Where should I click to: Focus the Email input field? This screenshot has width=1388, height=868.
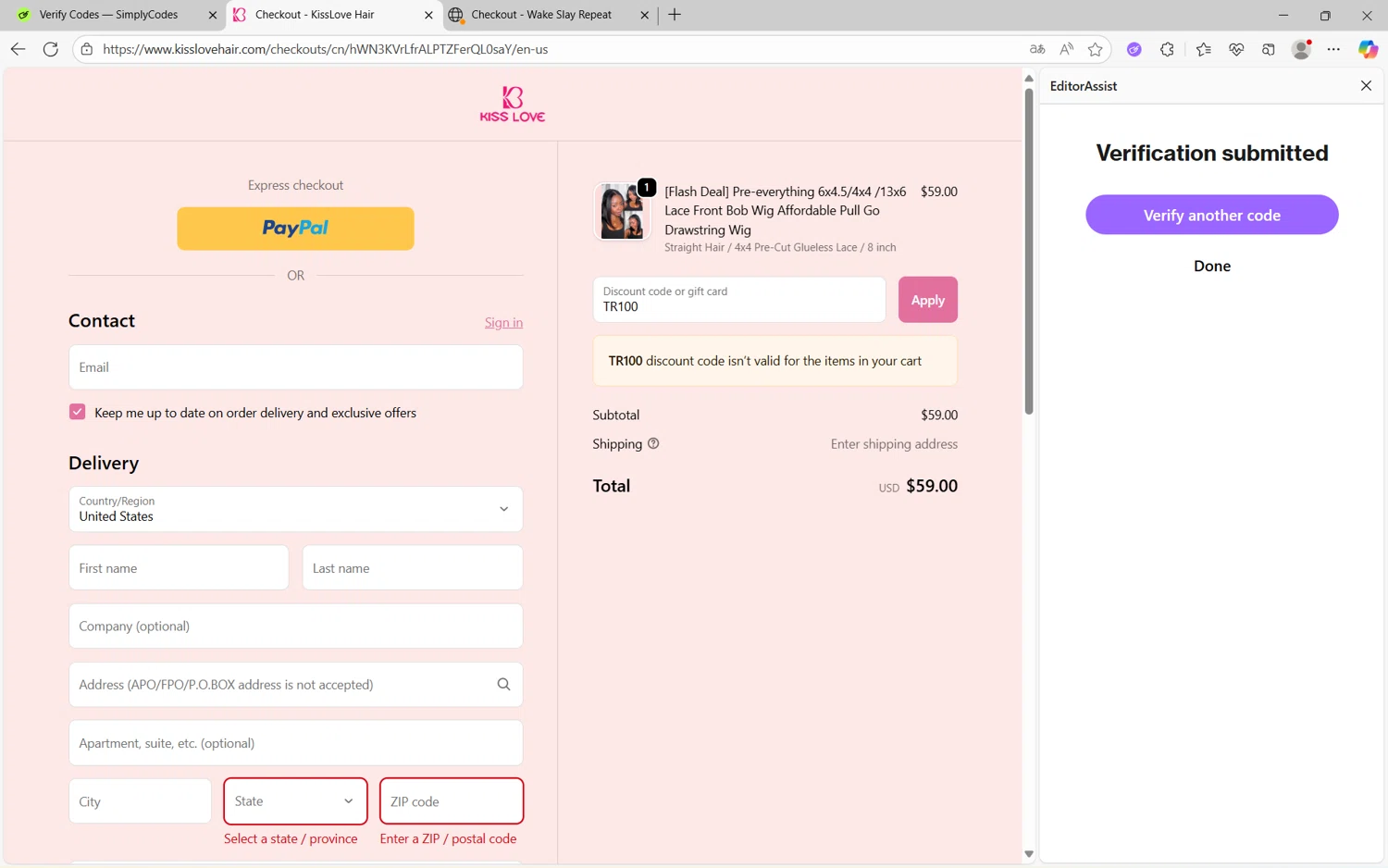click(x=295, y=367)
